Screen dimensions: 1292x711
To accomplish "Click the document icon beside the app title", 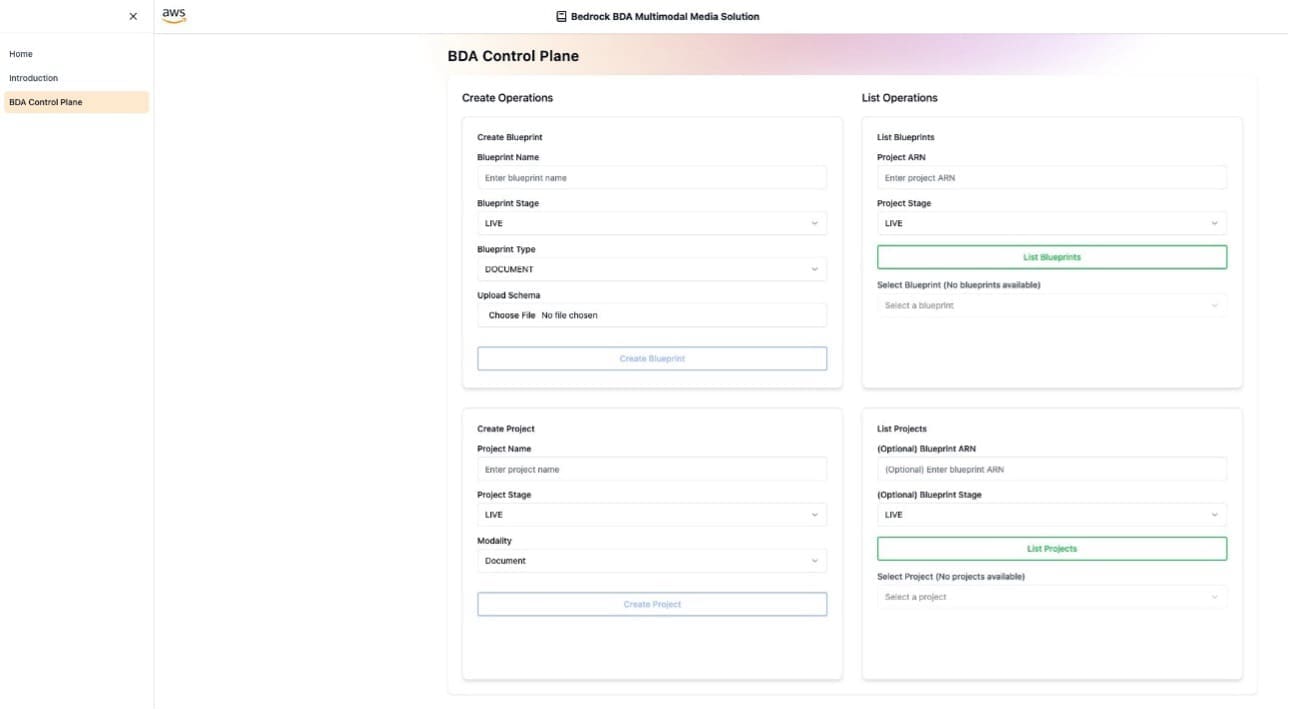I will pos(560,16).
